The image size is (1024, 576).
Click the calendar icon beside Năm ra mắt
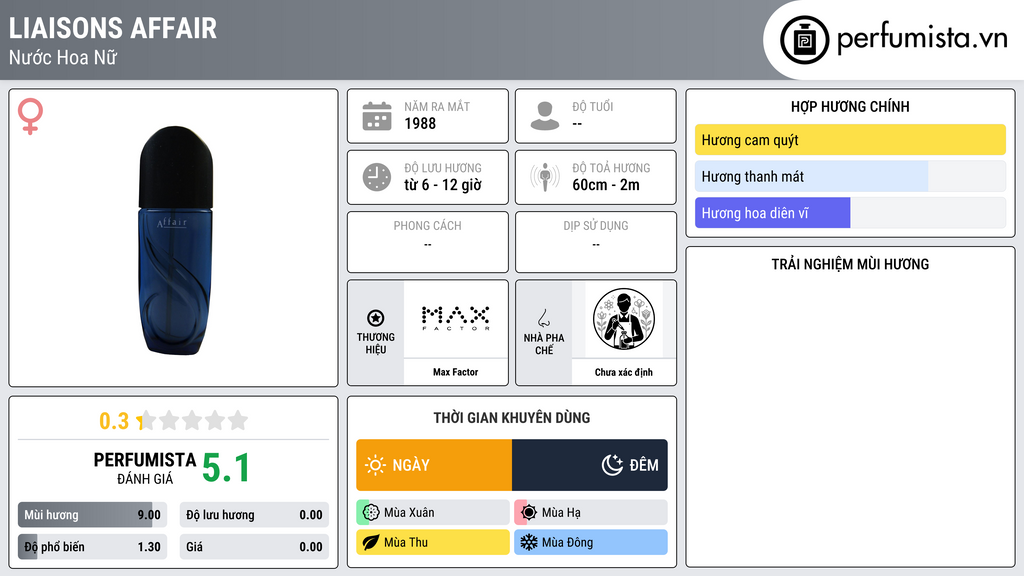click(x=377, y=116)
